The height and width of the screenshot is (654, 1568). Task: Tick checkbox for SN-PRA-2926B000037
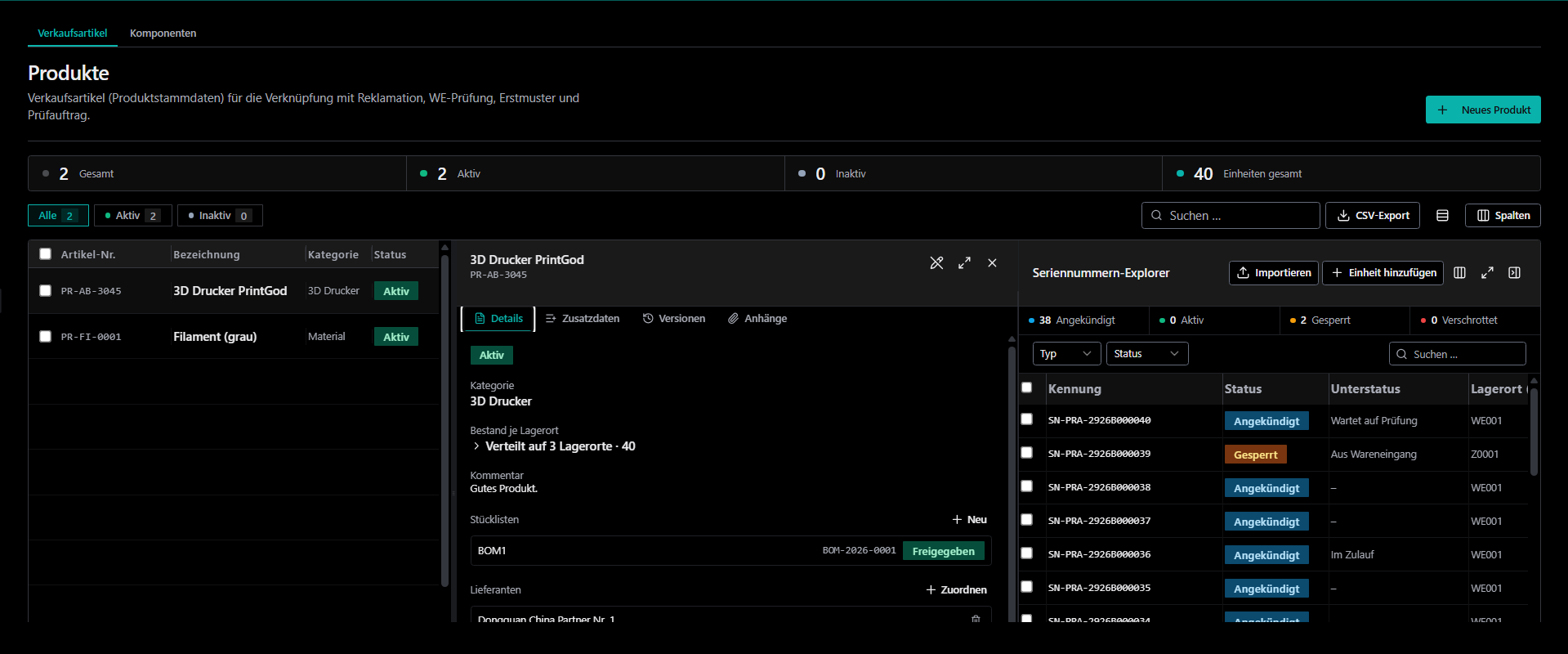(x=1026, y=519)
